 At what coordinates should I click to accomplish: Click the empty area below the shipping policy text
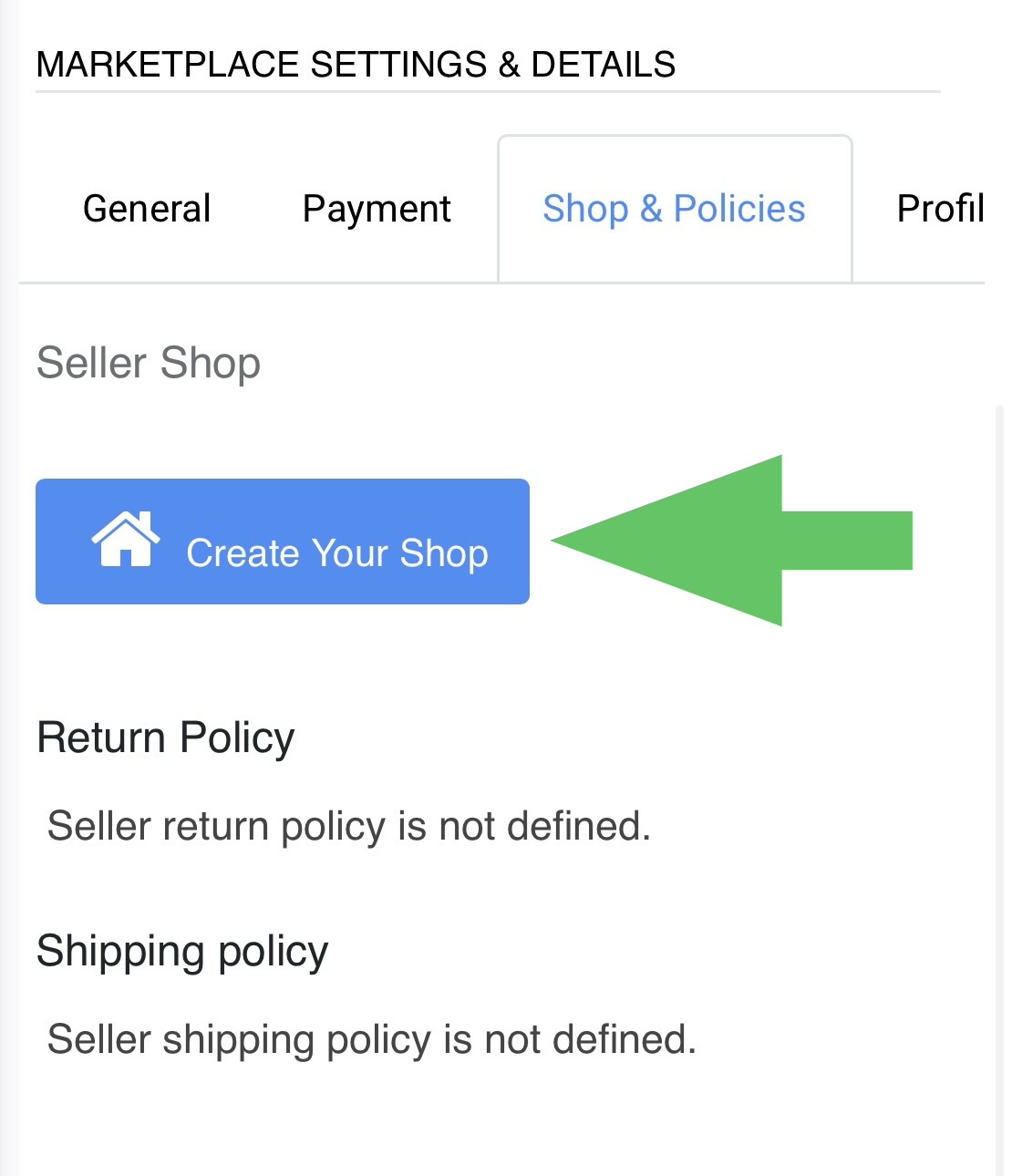pyautogui.click(x=456, y=1121)
